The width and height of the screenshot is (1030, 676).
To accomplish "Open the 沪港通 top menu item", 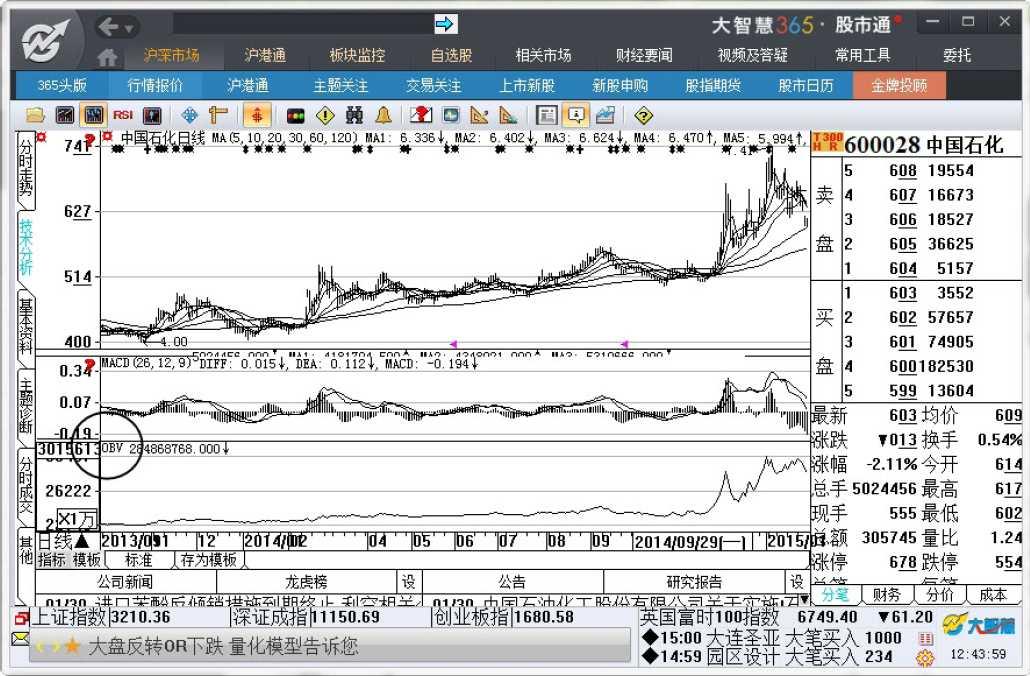I will point(265,56).
